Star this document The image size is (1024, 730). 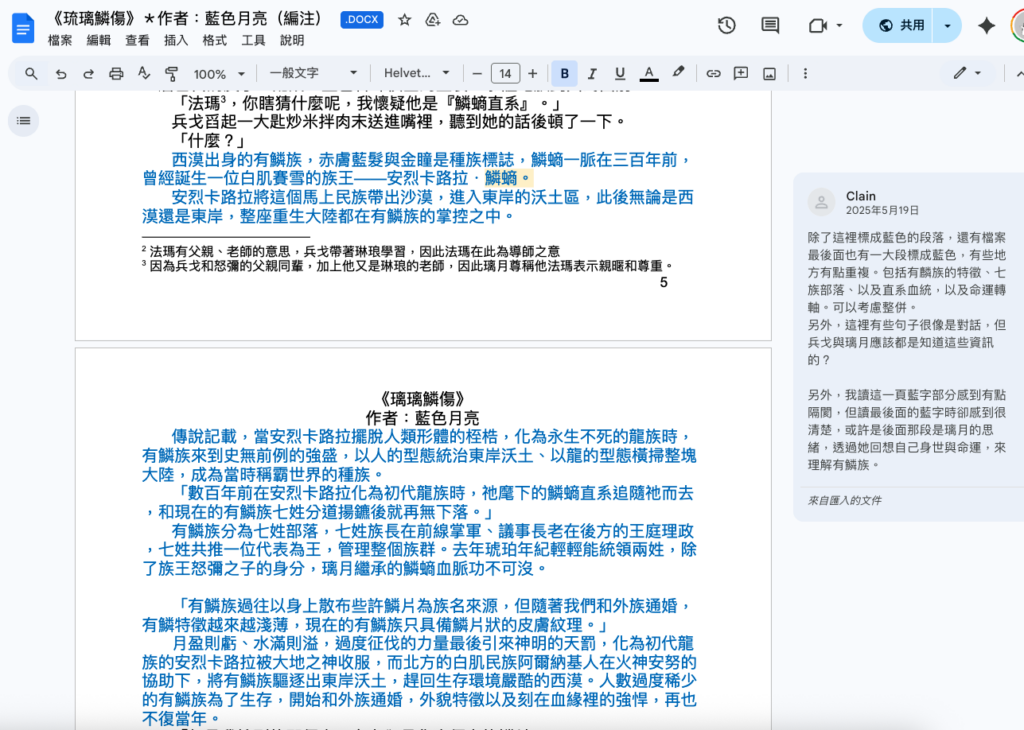(x=405, y=20)
